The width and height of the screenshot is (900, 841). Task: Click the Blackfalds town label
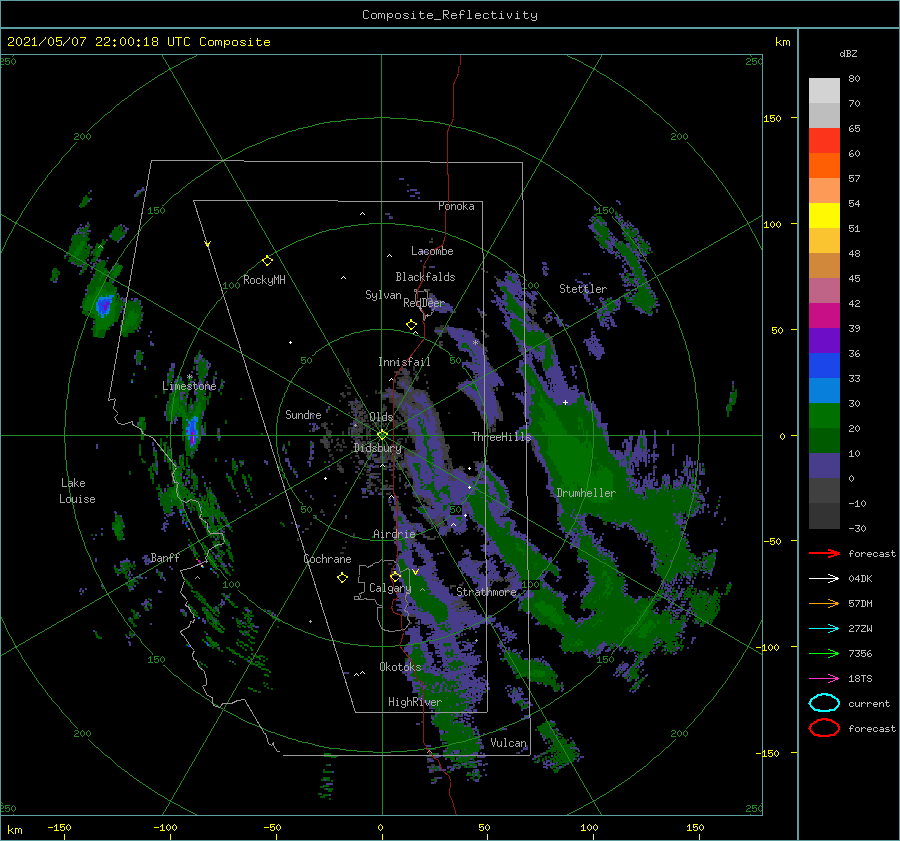pyautogui.click(x=425, y=277)
